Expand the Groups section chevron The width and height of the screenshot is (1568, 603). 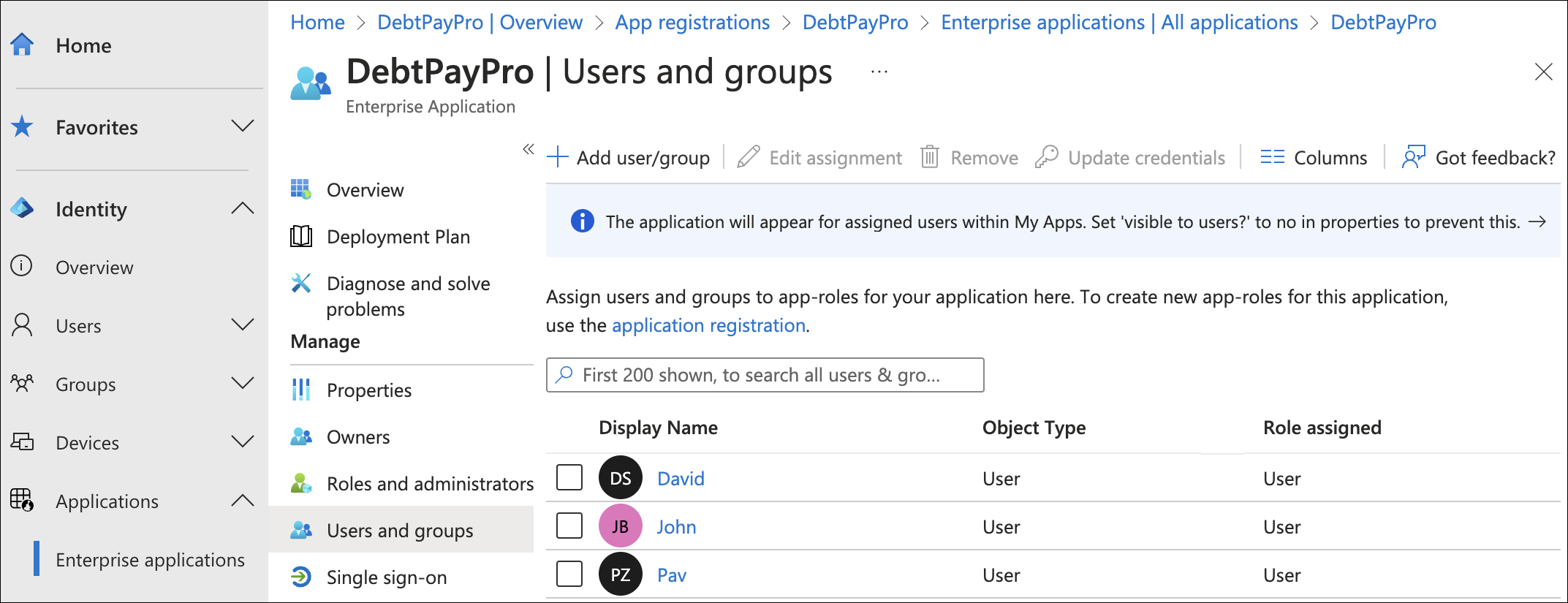[243, 383]
